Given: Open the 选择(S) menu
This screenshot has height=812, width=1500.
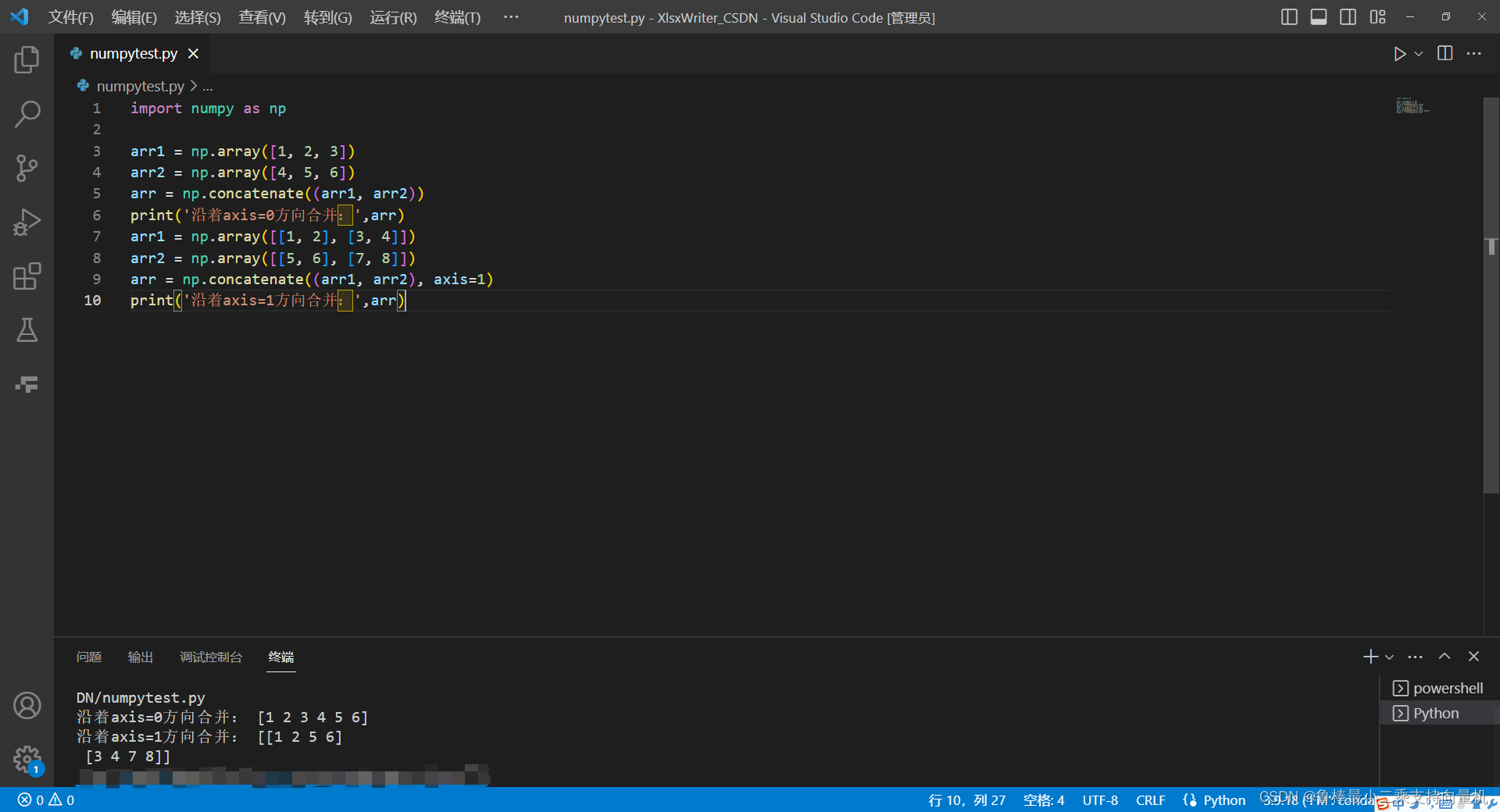Looking at the screenshot, I should (x=198, y=17).
